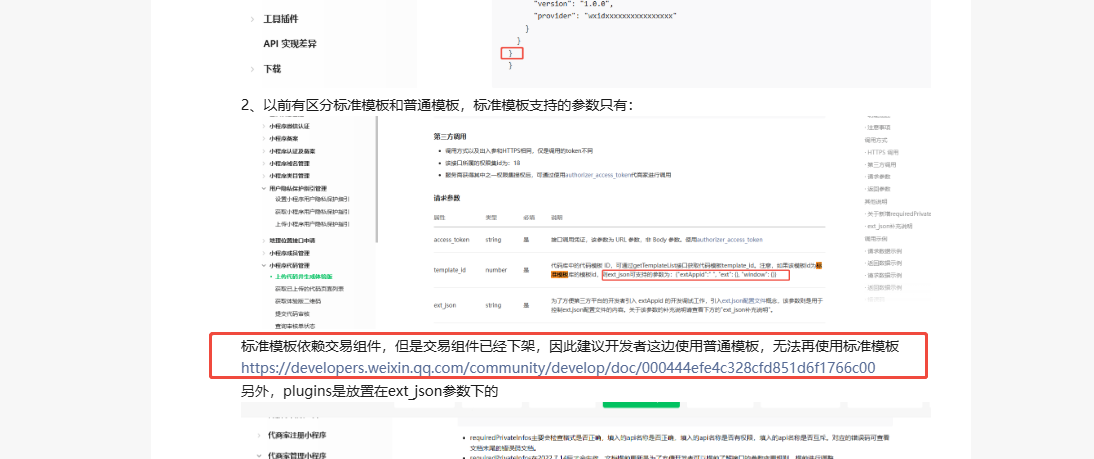Image resolution: width=1094 pixels, height=459 pixels.
Task: Jump to ext_json补充说明 in page outline
Action: tap(890, 226)
